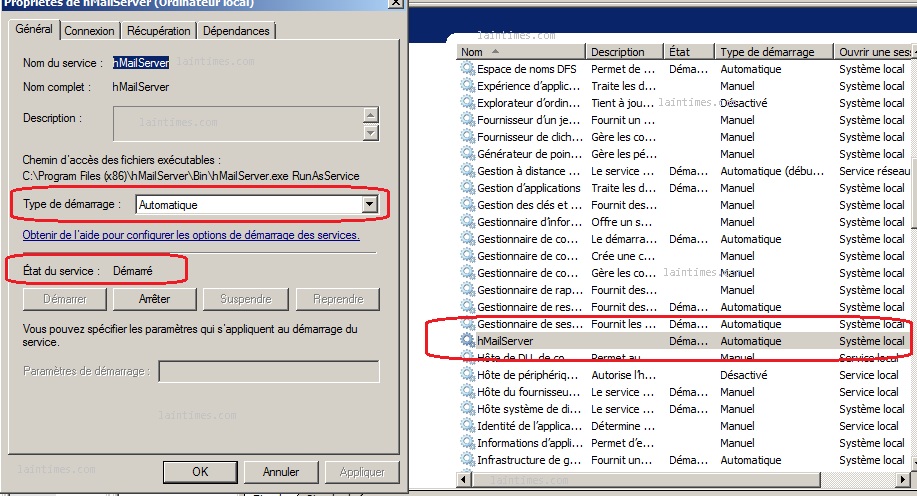Click the services list right scroll arrow
The height and width of the screenshot is (496, 917).
click(x=904, y=480)
